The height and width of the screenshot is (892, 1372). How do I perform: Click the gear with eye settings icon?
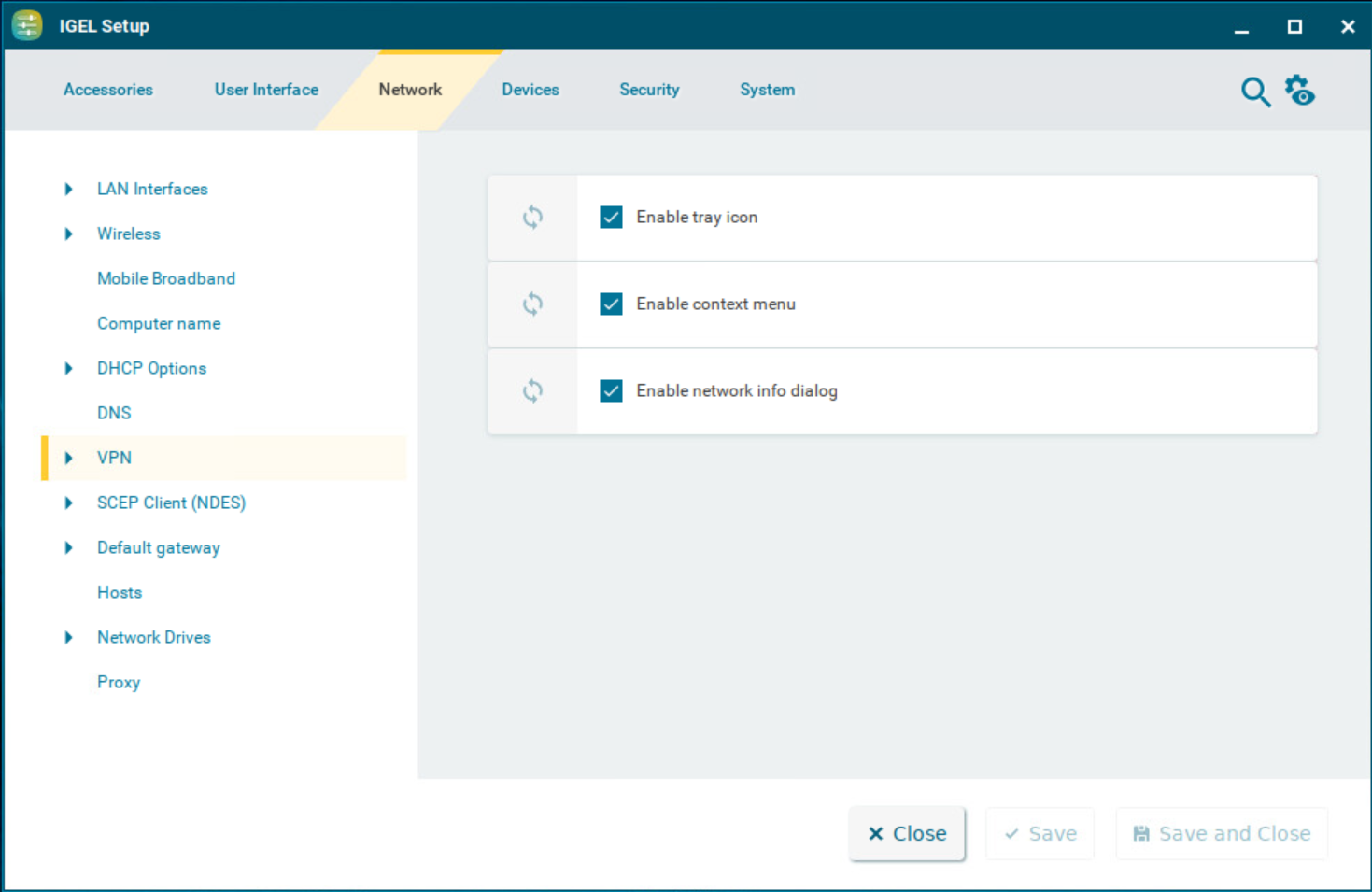1299,91
